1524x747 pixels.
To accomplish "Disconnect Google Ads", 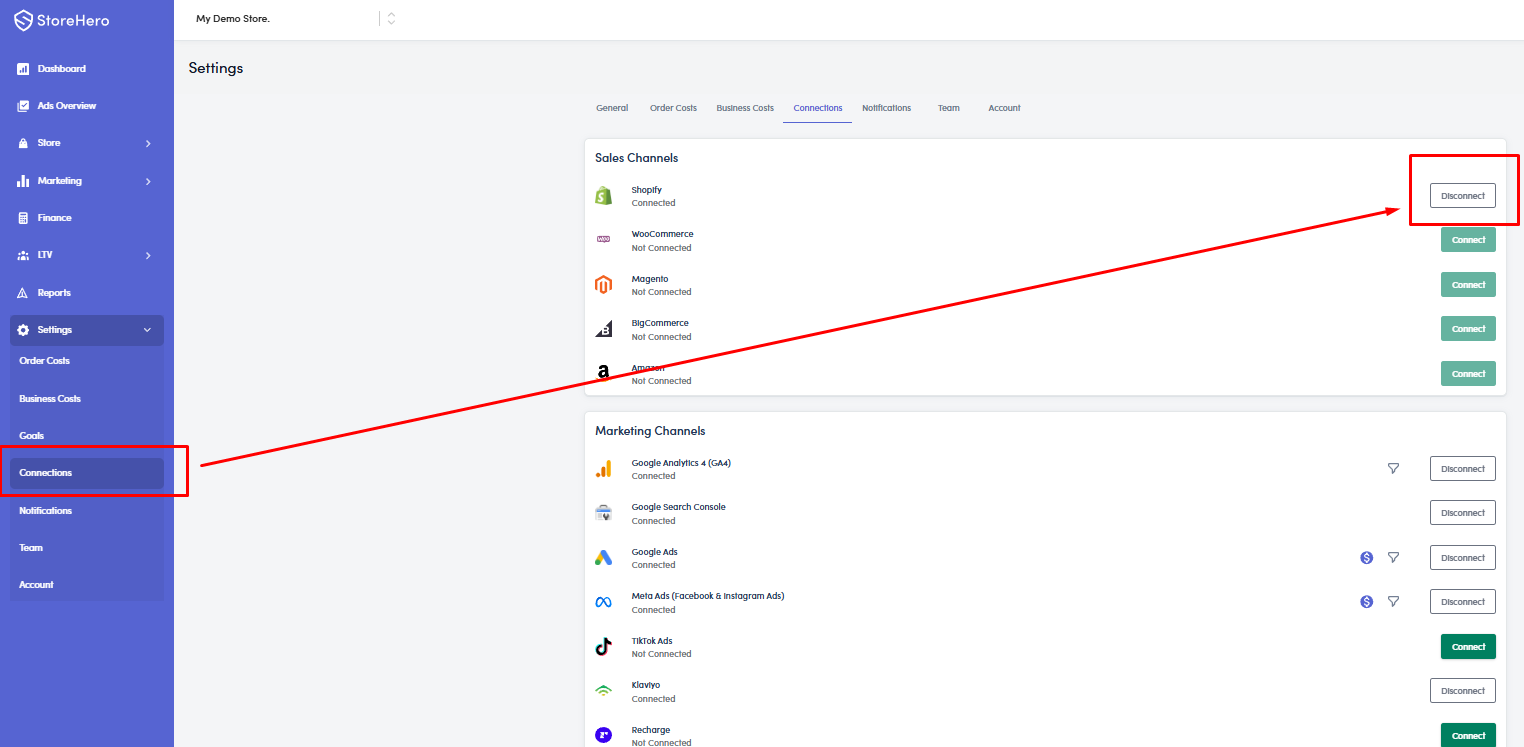I will click(x=1463, y=558).
